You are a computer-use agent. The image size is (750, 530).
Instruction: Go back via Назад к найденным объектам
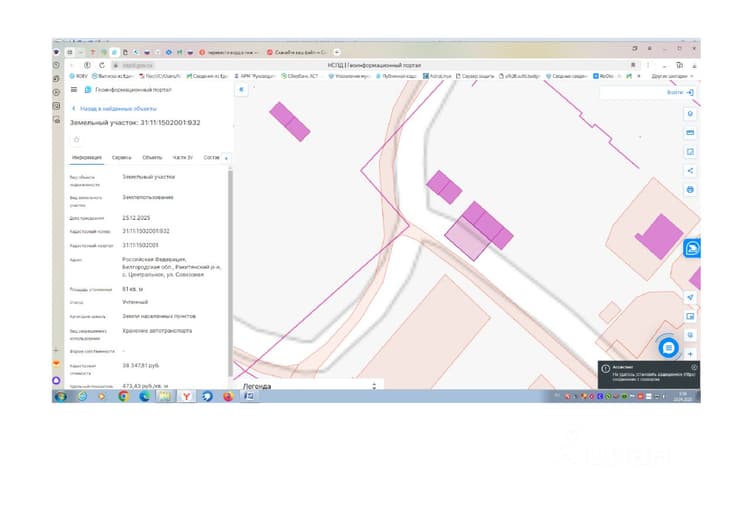[x=114, y=109]
